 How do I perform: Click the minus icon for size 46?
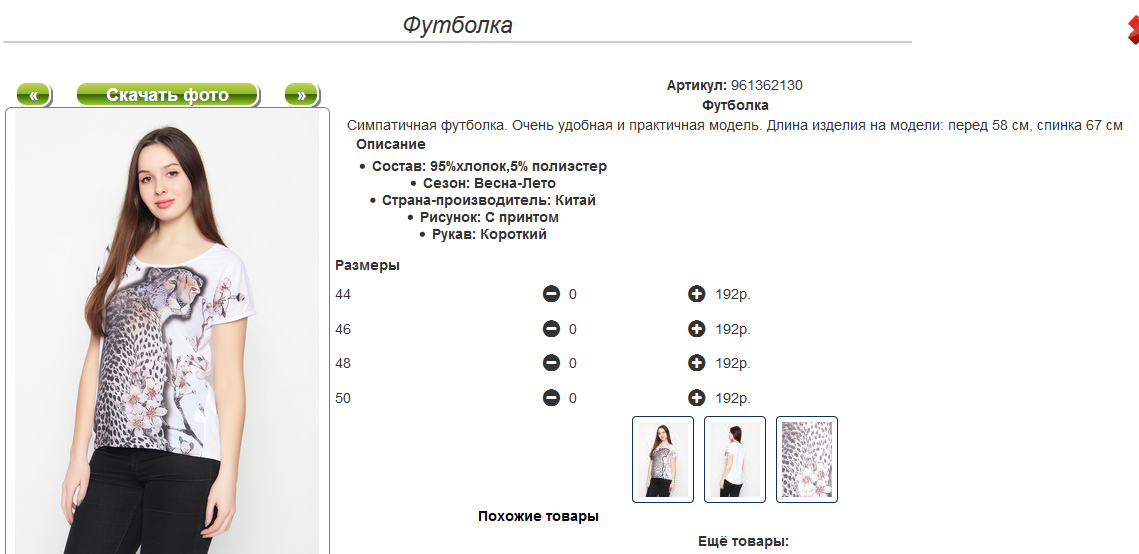(551, 329)
